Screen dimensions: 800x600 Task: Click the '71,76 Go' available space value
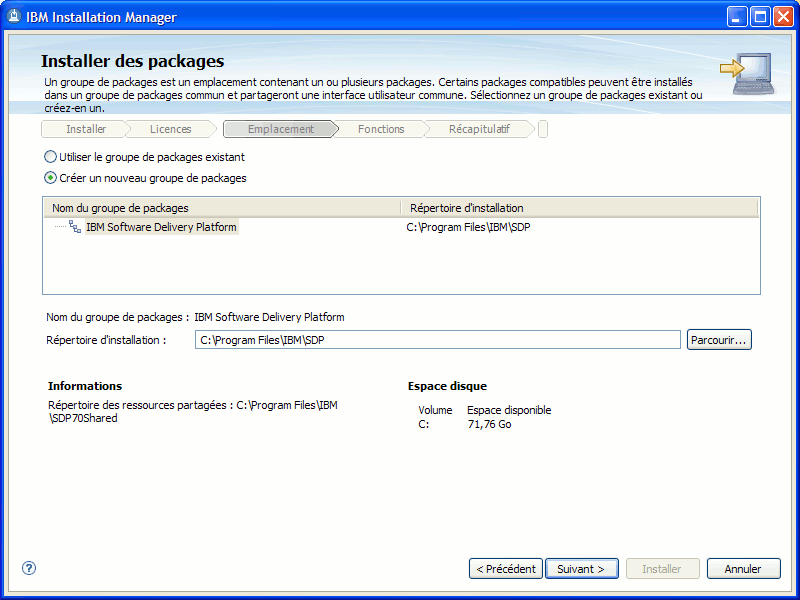tap(489, 424)
